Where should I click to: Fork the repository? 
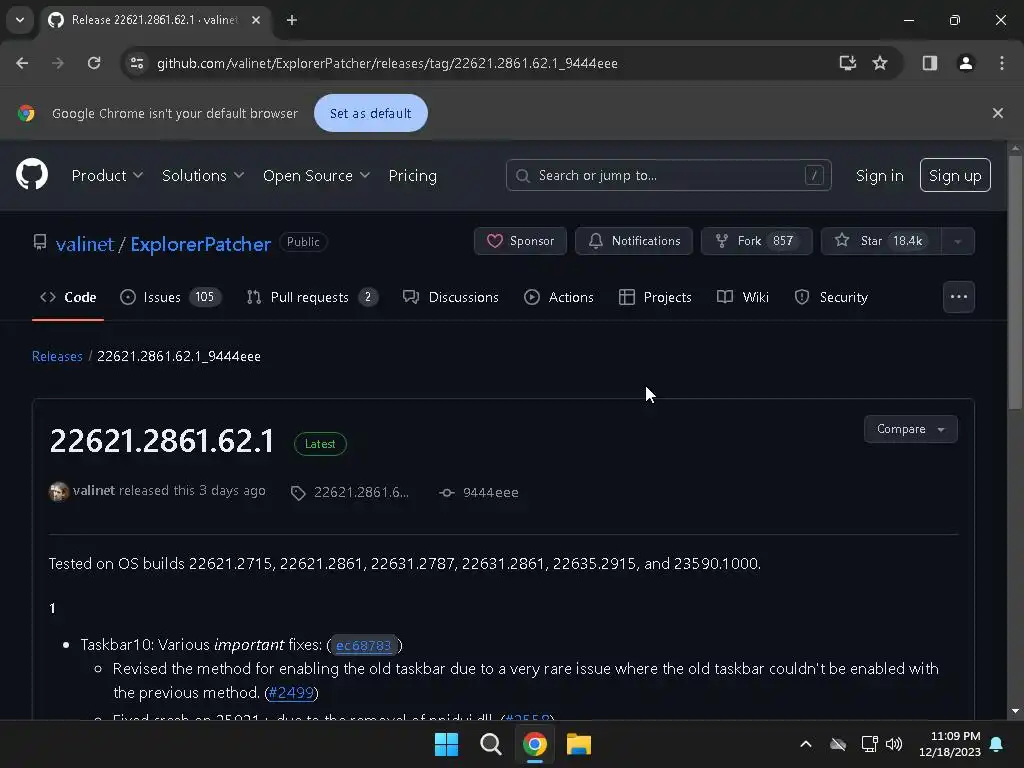click(x=756, y=241)
